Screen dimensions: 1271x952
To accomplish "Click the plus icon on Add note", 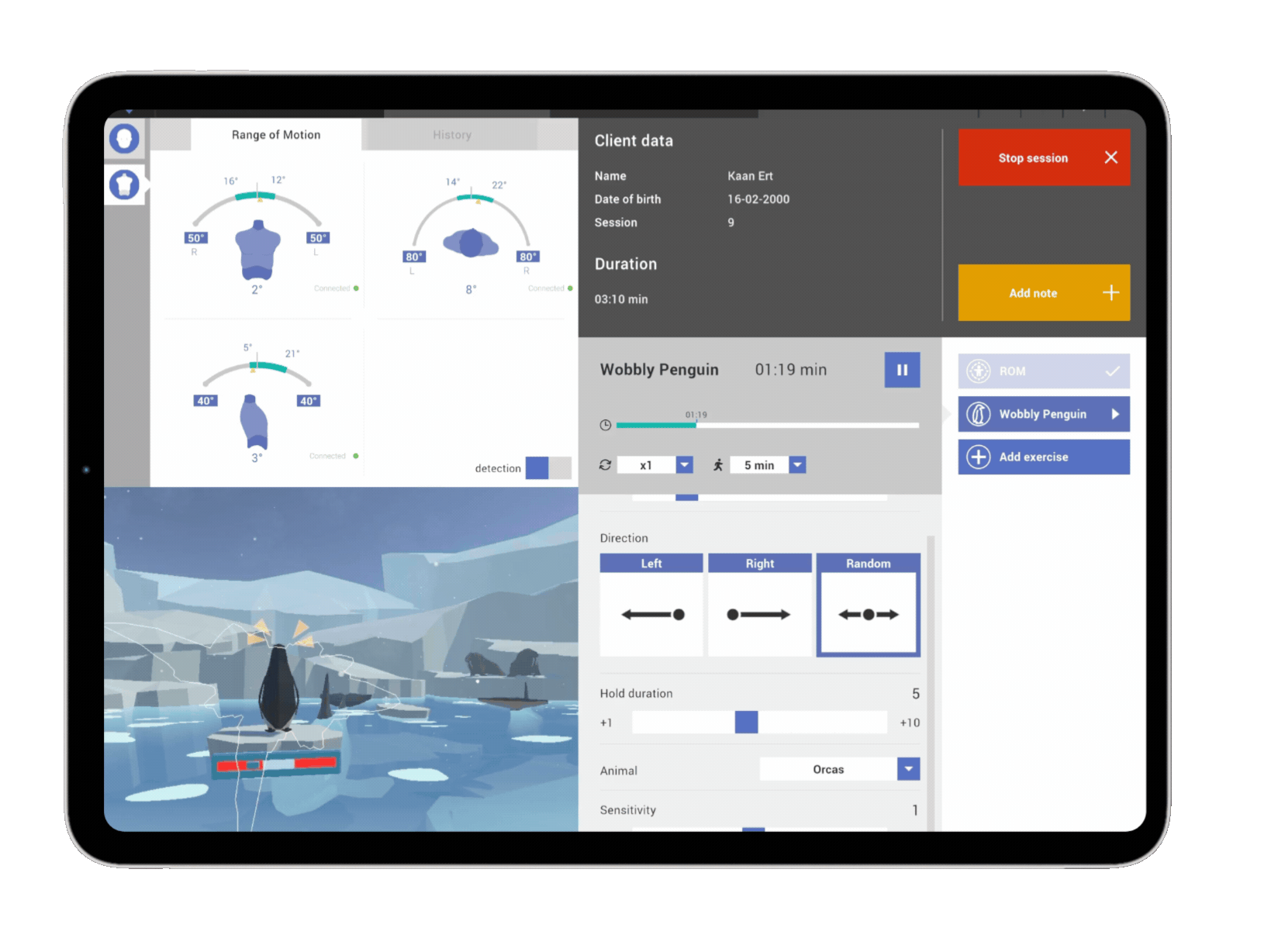I will [1110, 292].
